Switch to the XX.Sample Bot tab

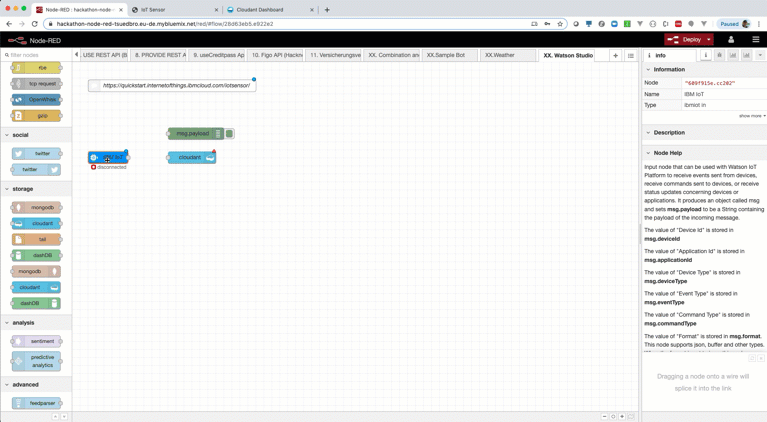coord(445,56)
